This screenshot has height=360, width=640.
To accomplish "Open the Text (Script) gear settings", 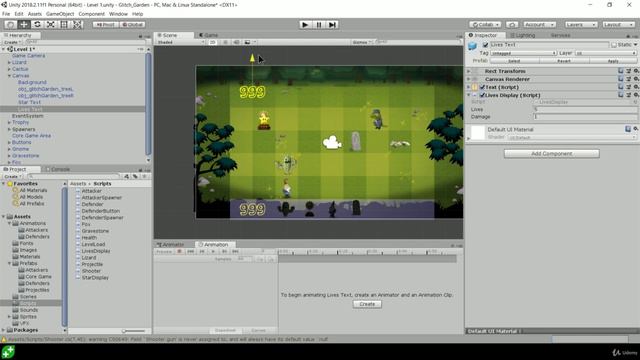I will click(x=636, y=87).
